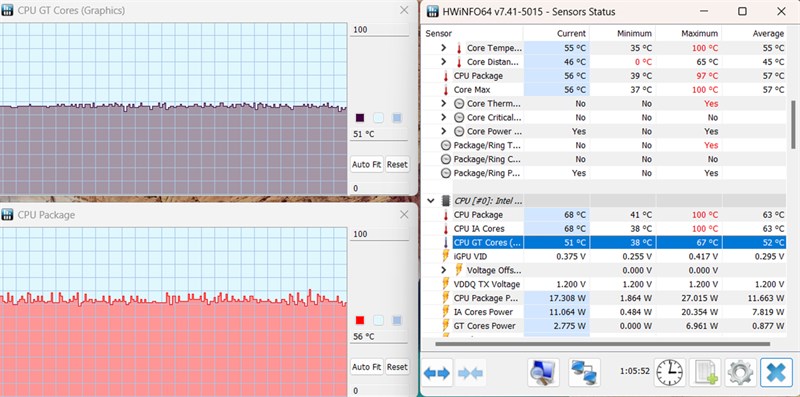Click the thermometer icon beside Core Max
This screenshot has width=800, height=397.
(445, 90)
